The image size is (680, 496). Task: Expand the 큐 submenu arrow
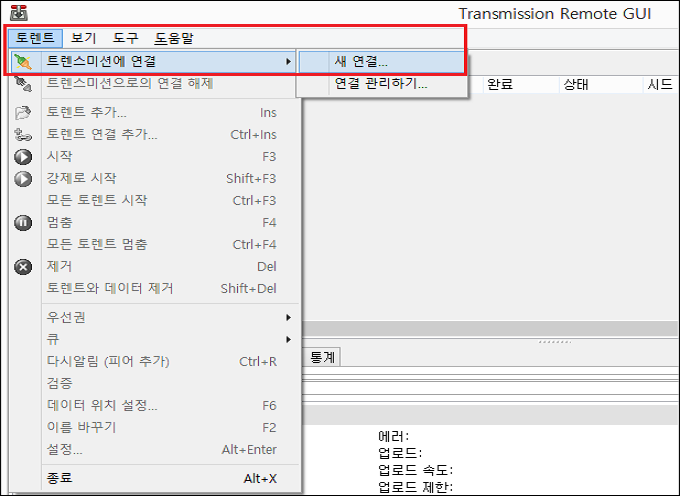tap(288, 339)
